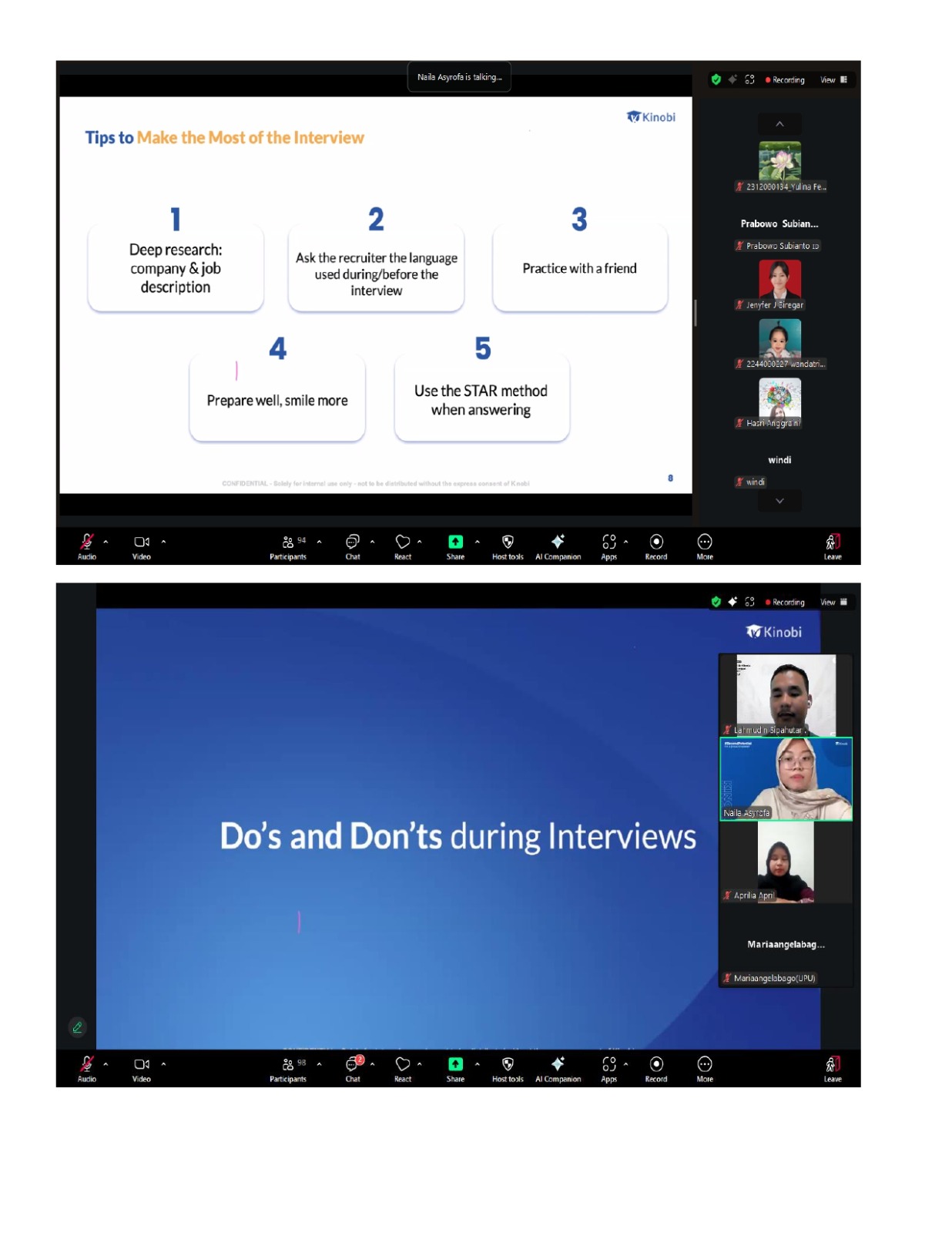
Task: Open More menu in the upper meeting toolbar
Action: (705, 546)
